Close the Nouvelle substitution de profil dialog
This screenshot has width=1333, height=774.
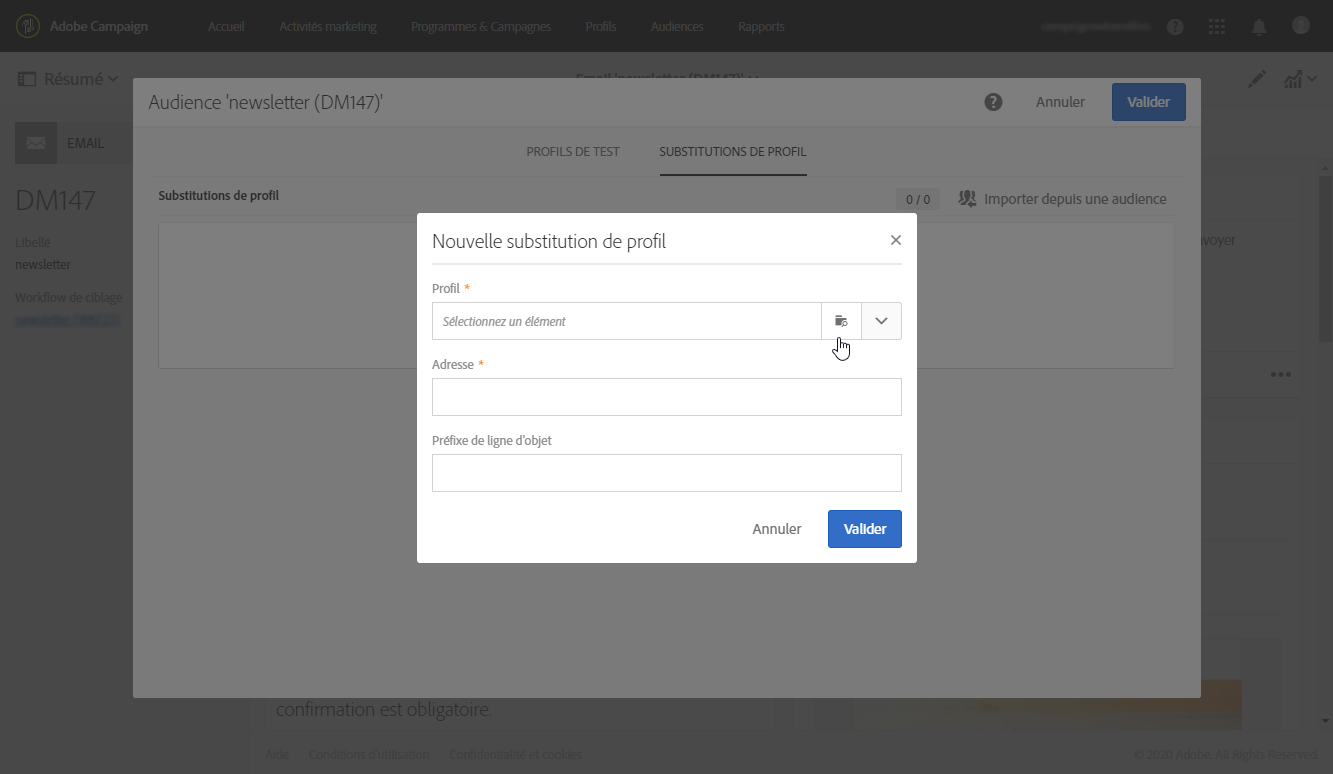(896, 240)
